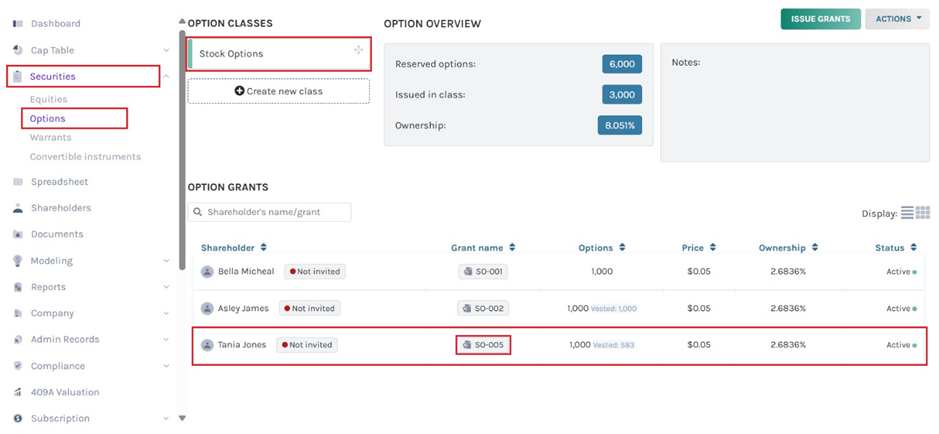Click the Cap Table pie chart icon

pyautogui.click(x=18, y=50)
